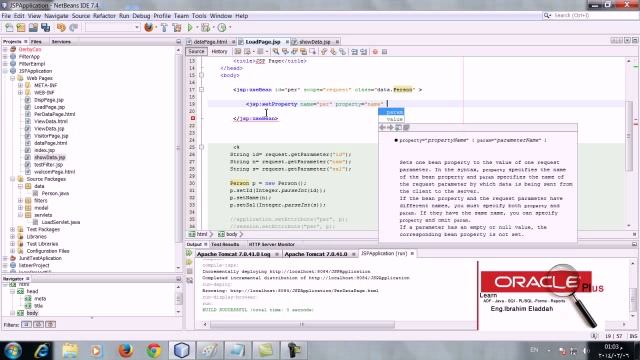Image resolution: width=640 pixels, height=360 pixels.
Task: Click the New File toolbar icon
Action: (x=9, y=27)
